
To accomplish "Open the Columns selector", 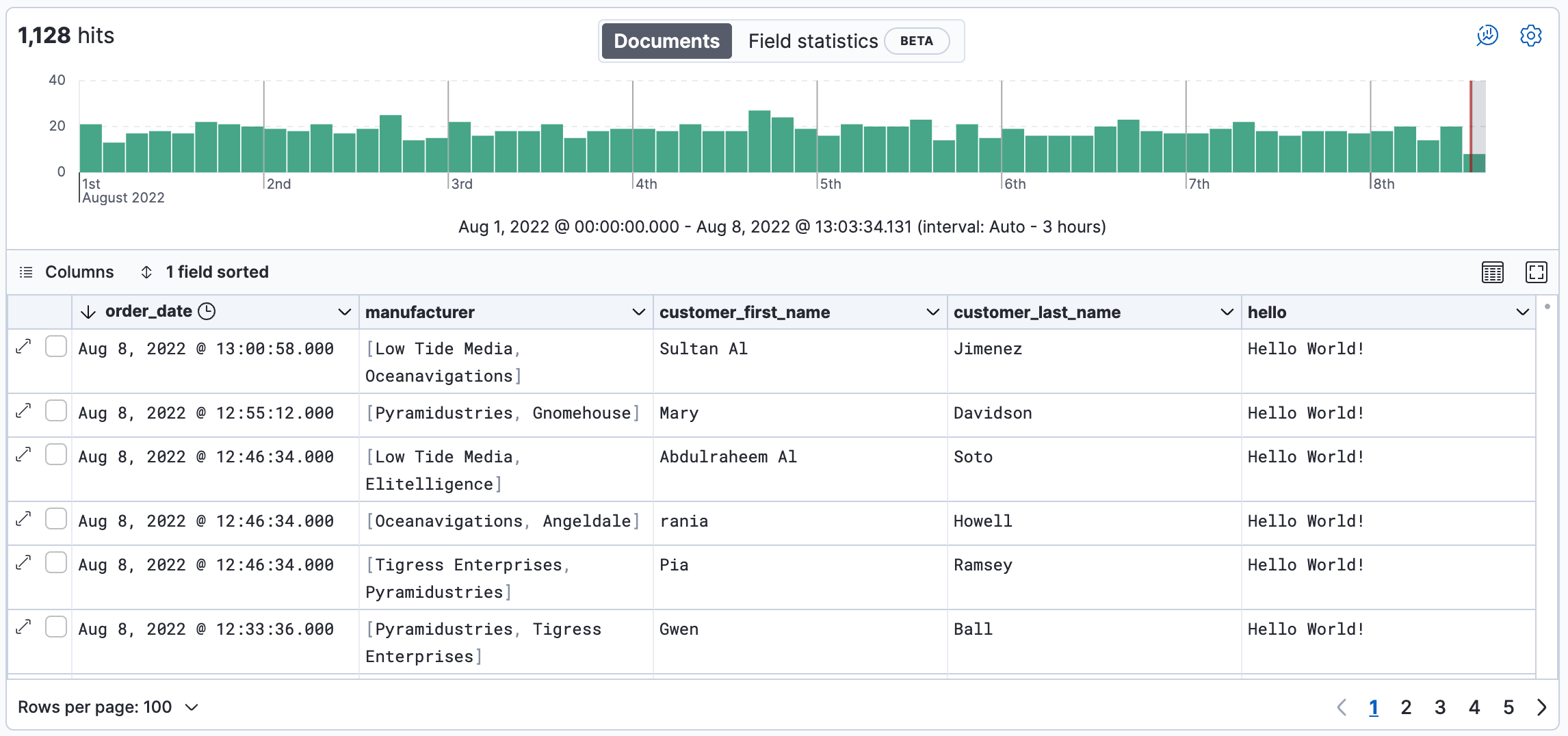I will (x=68, y=272).
